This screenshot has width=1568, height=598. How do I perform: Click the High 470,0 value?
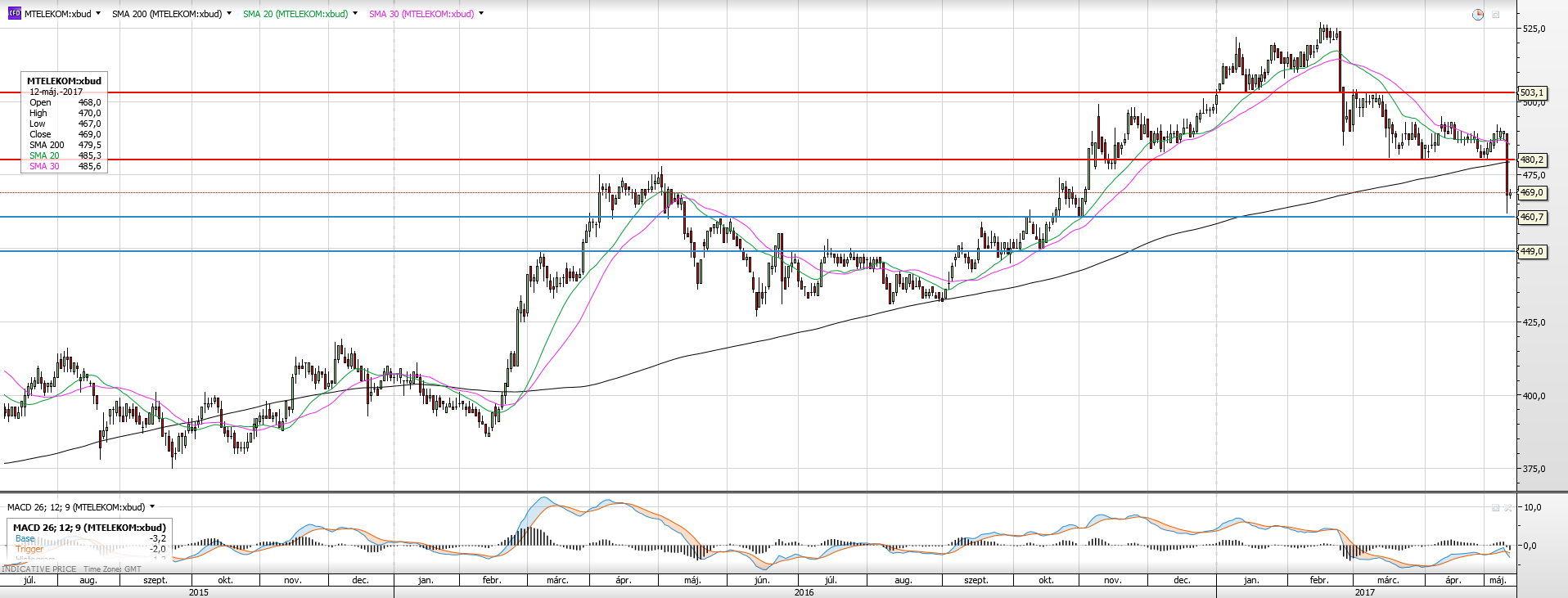point(89,113)
